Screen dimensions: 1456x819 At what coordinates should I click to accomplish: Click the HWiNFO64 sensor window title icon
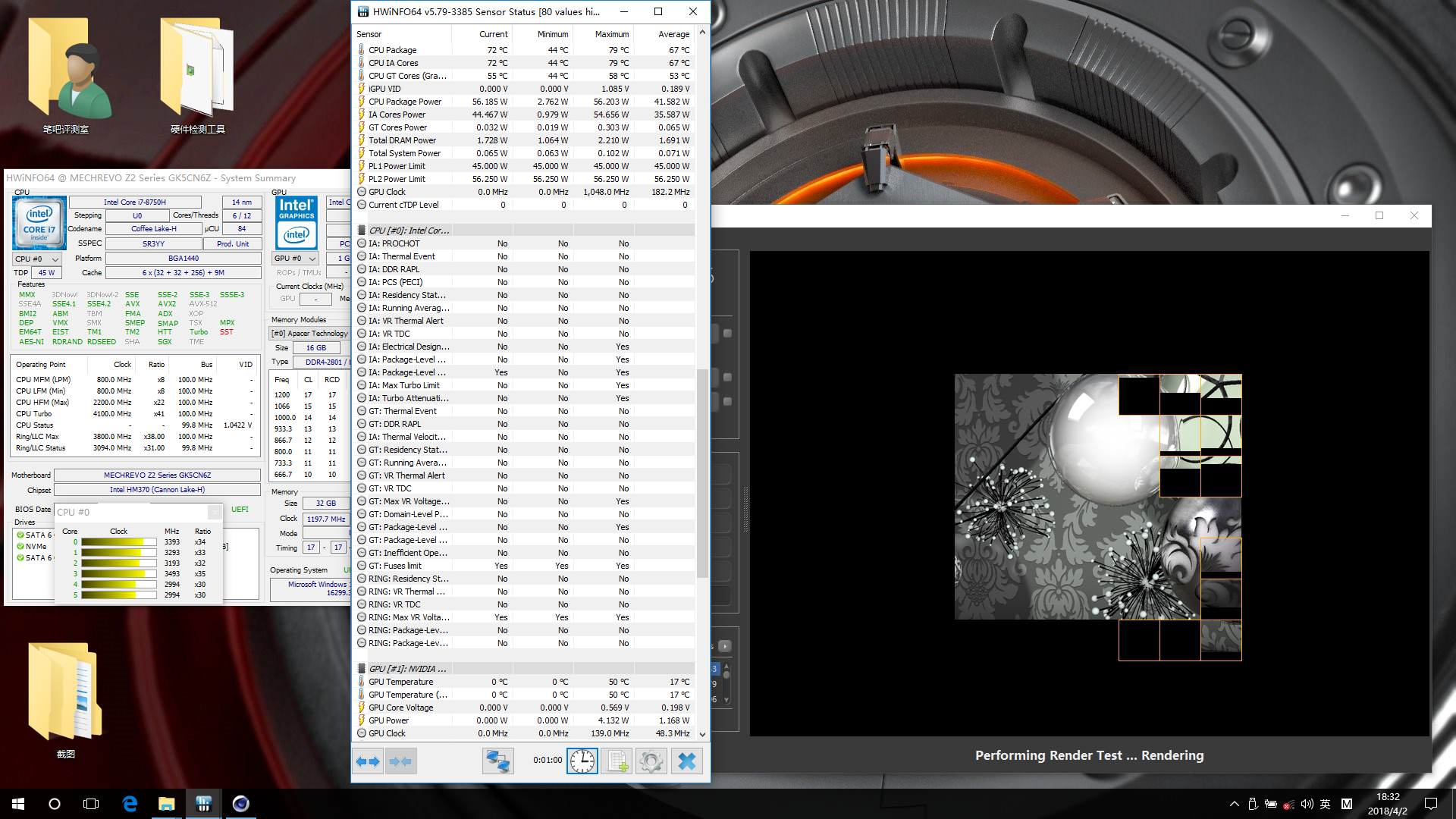(363, 11)
